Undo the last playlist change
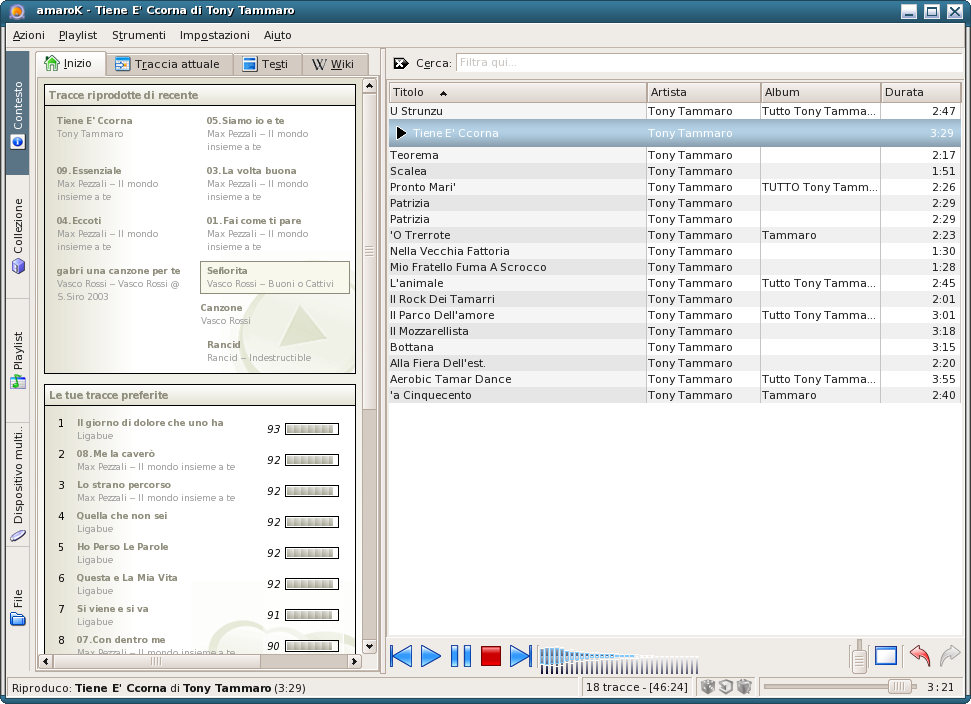This screenshot has width=971, height=704. tap(920, 655)
